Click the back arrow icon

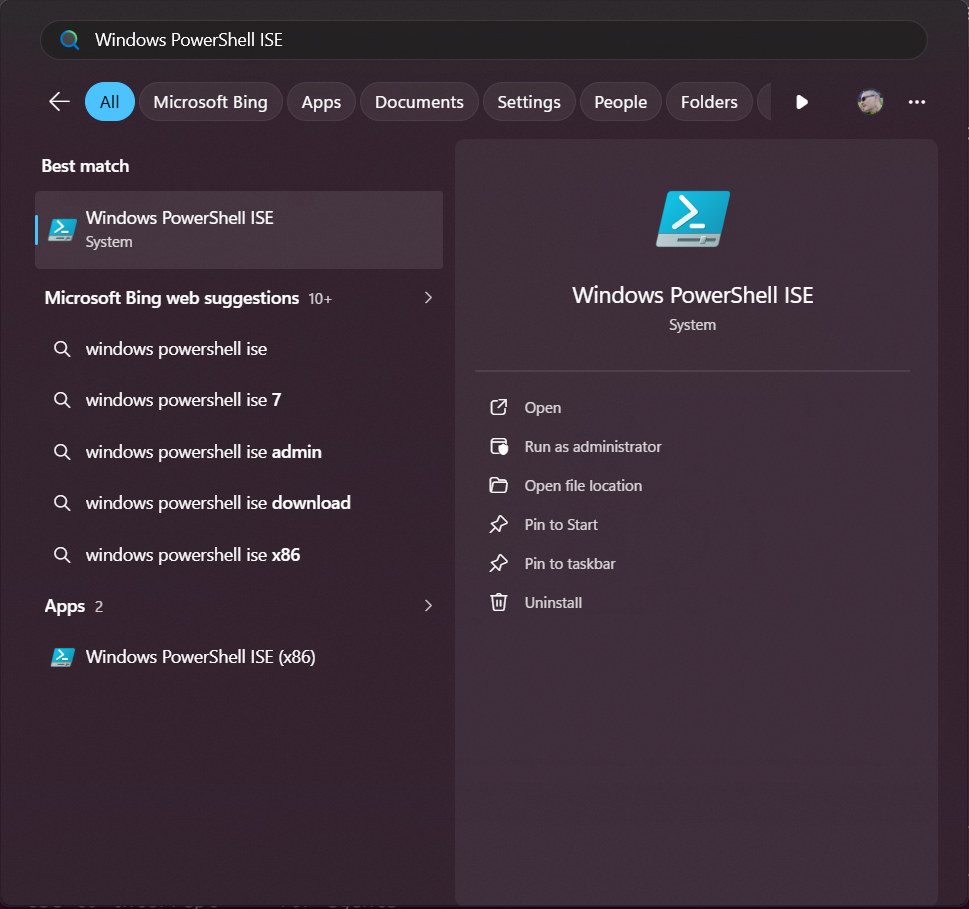pos(59,101)
